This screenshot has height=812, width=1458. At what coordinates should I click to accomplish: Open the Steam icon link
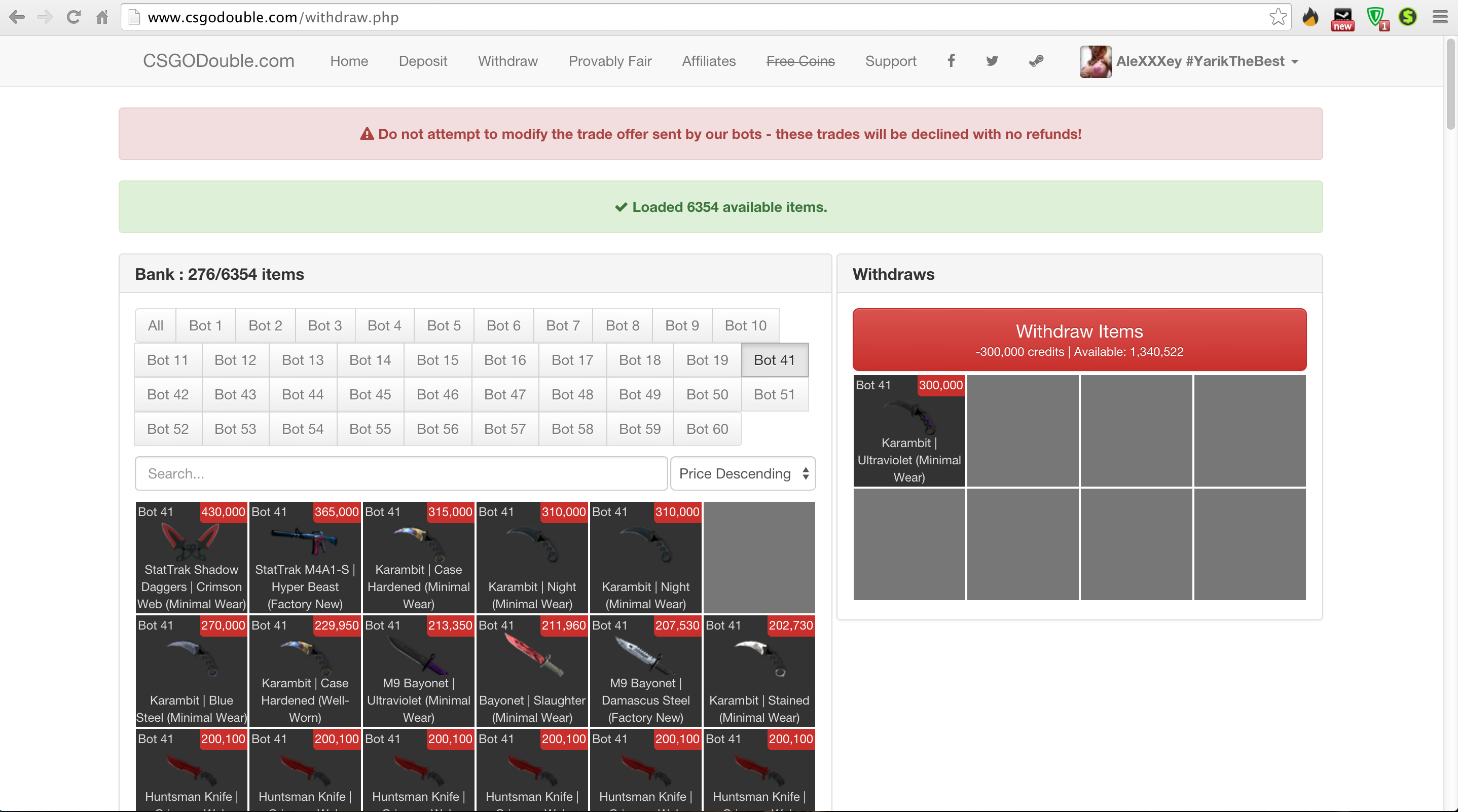1036,60
